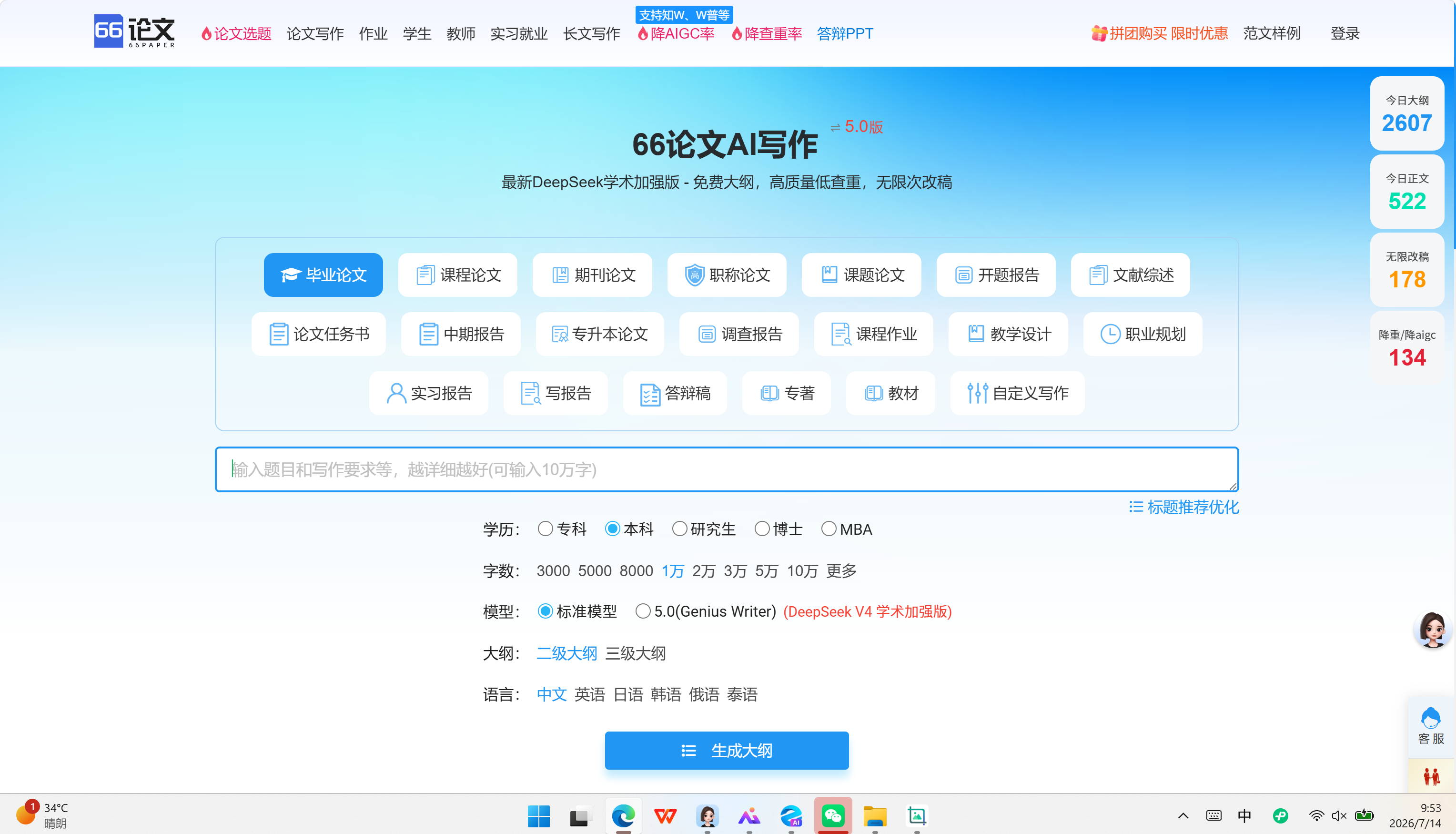Open the WPS Office taskbar icon
Screen dimensions: 1456x834
[665, 816]
